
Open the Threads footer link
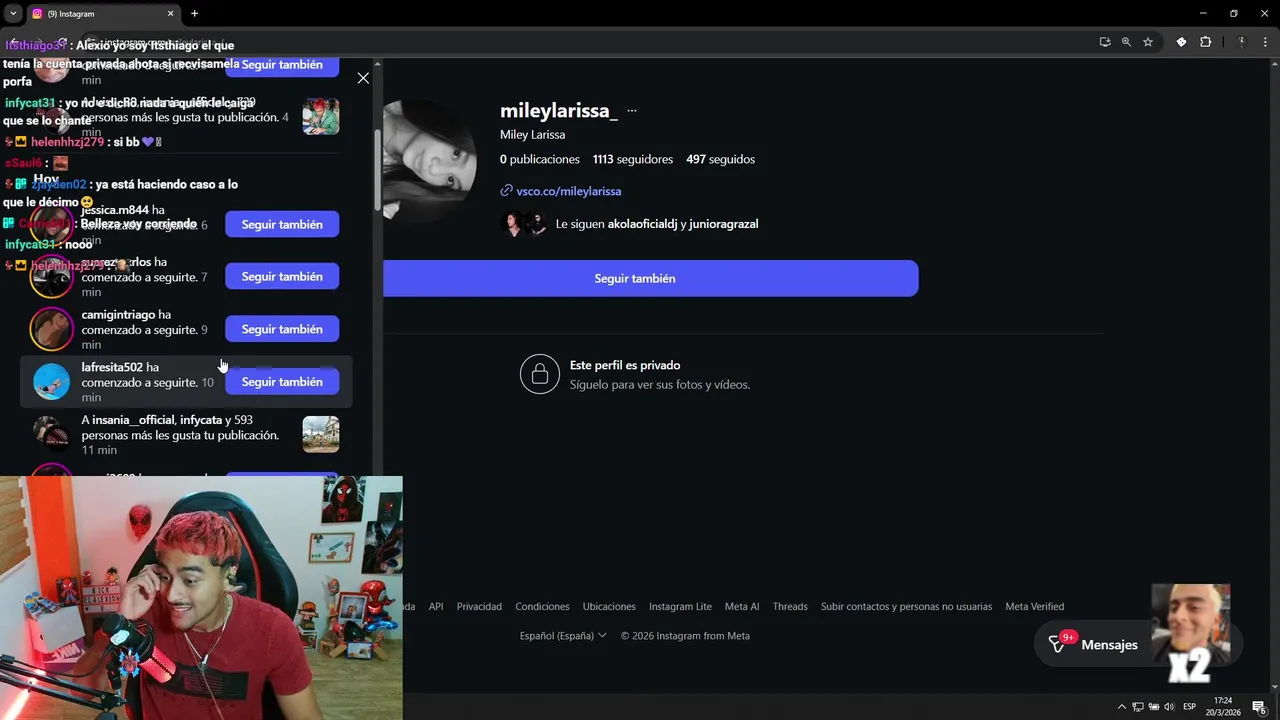click(x=790, y=606)
